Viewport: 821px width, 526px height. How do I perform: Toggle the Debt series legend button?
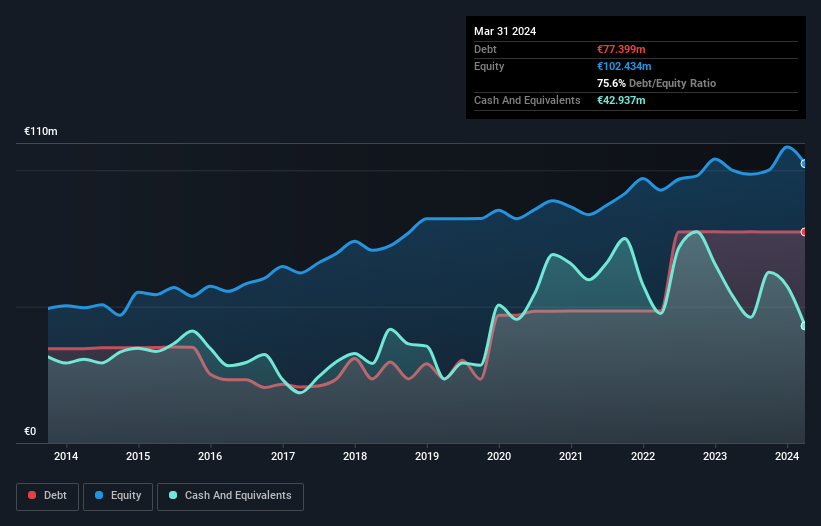[x=48, y=496]
